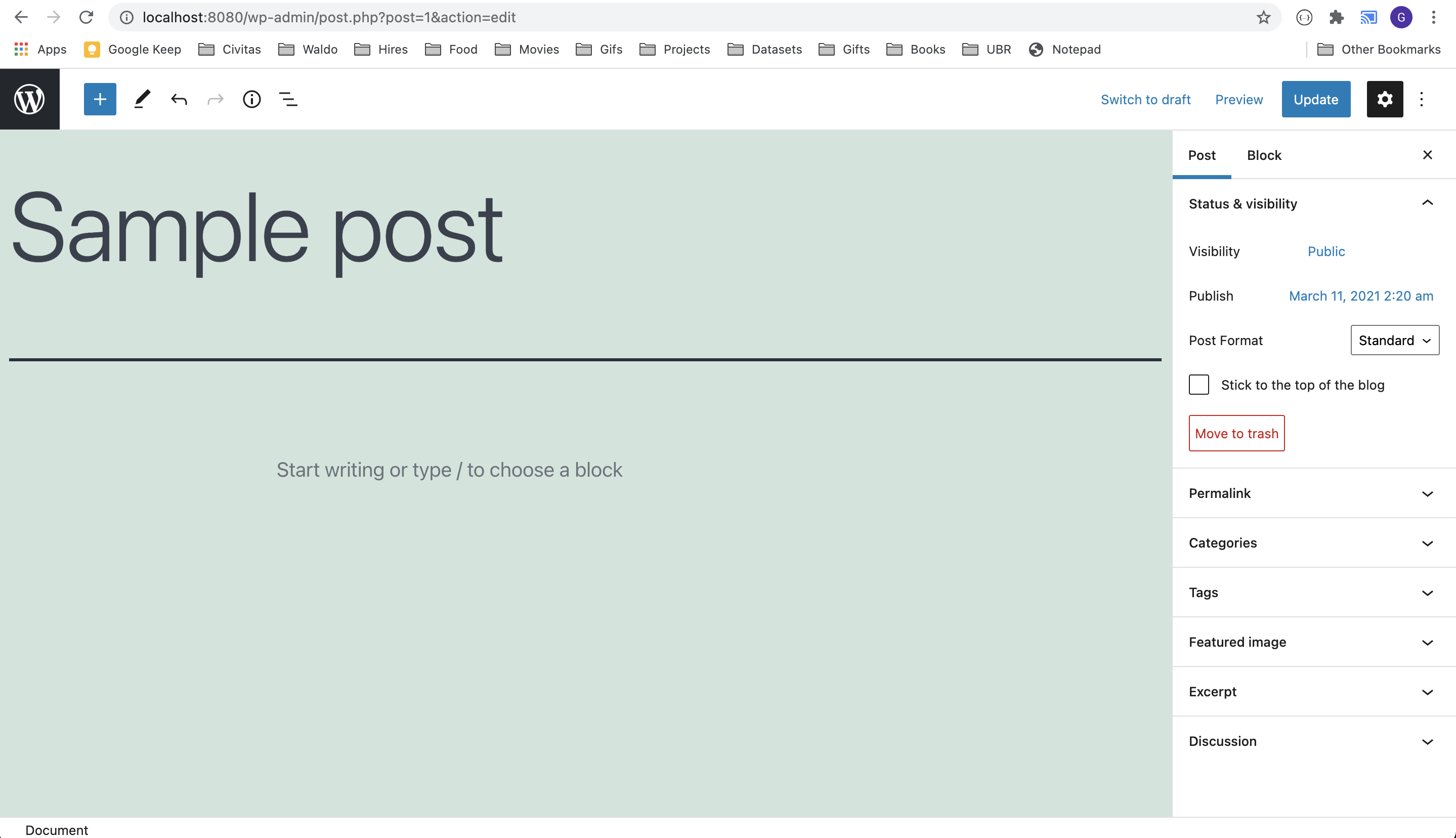The width and height of the screenshot is (1456, 838).
Task: Bookmark this page with star icon
Action: 1263,17
